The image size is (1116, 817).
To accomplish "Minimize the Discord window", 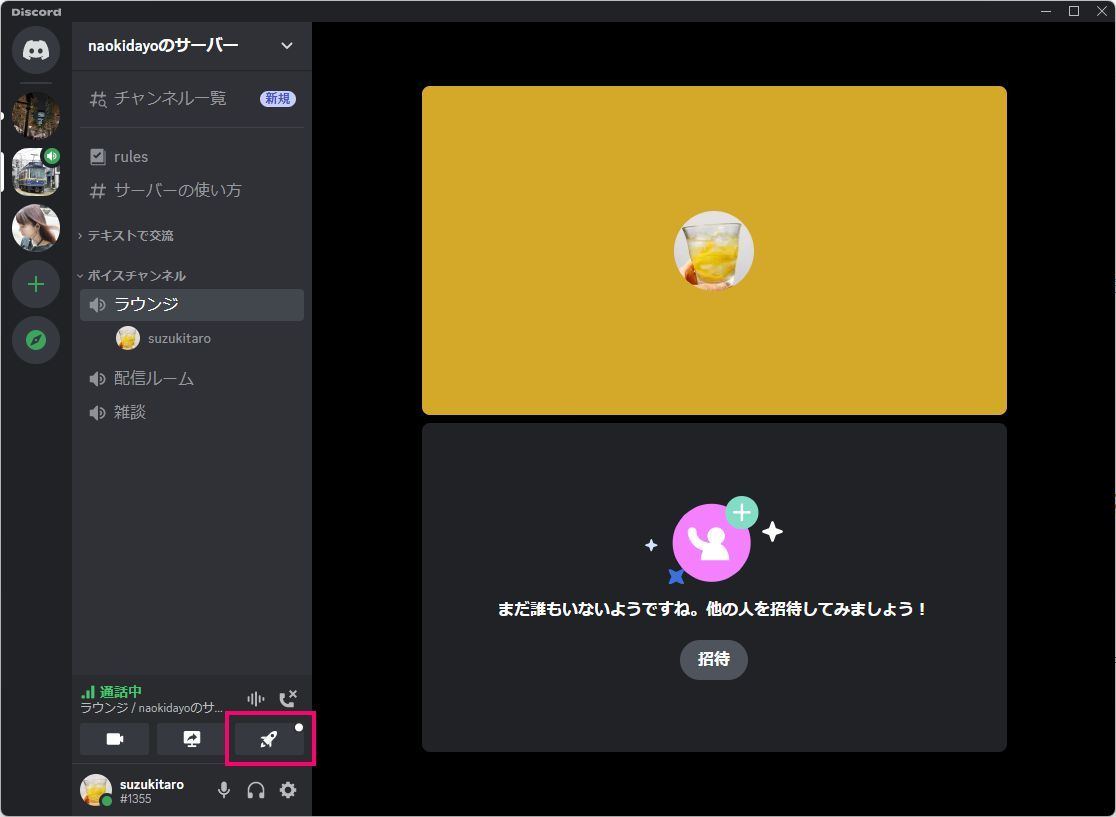I will 1046,11.
